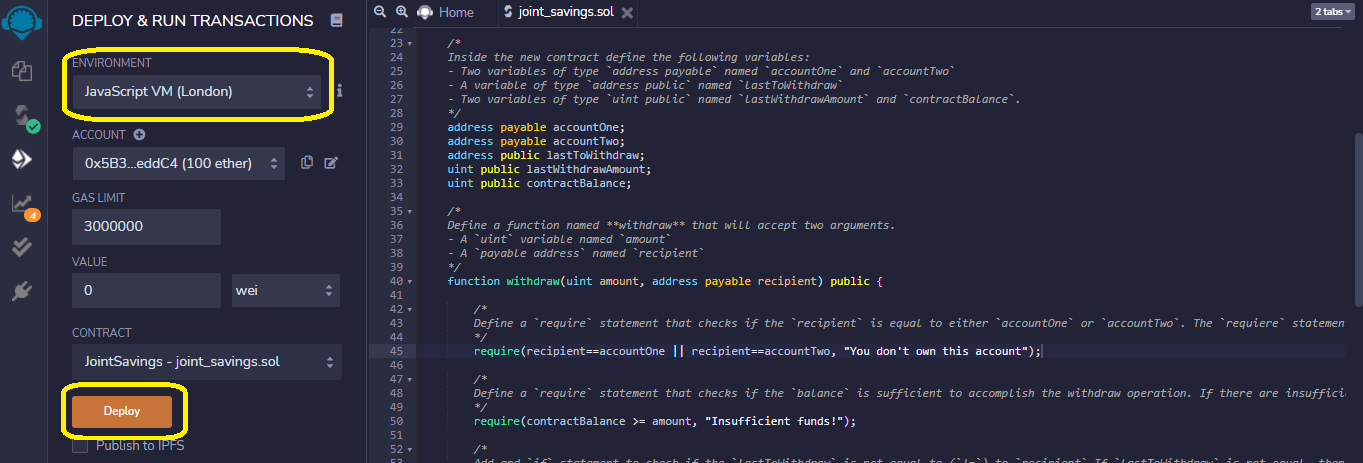
Task: Click the DEPLOY & RUN TRANSACTIONS title
Action: tap(192, 20)
